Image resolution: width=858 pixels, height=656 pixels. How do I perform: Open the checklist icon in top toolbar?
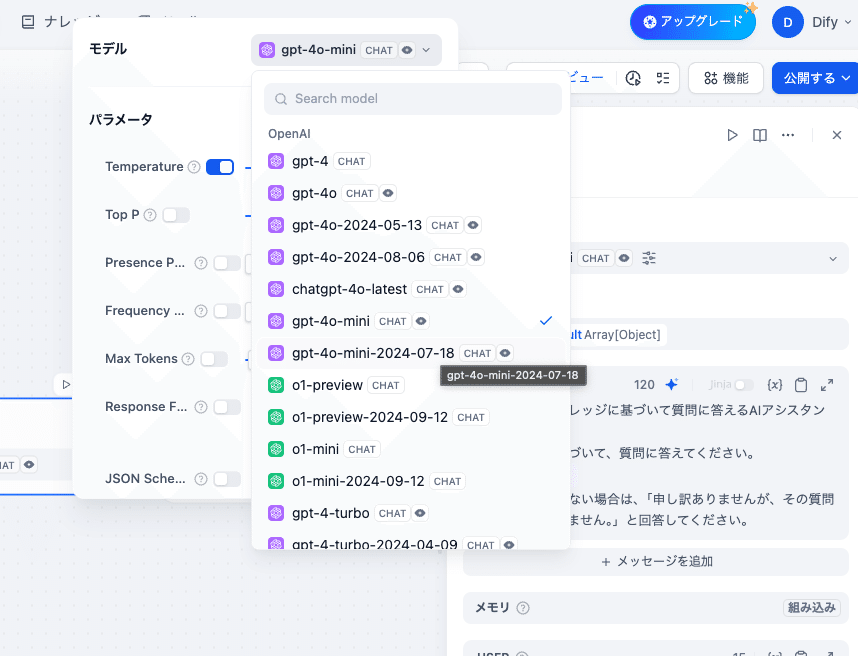coord(662,78)
